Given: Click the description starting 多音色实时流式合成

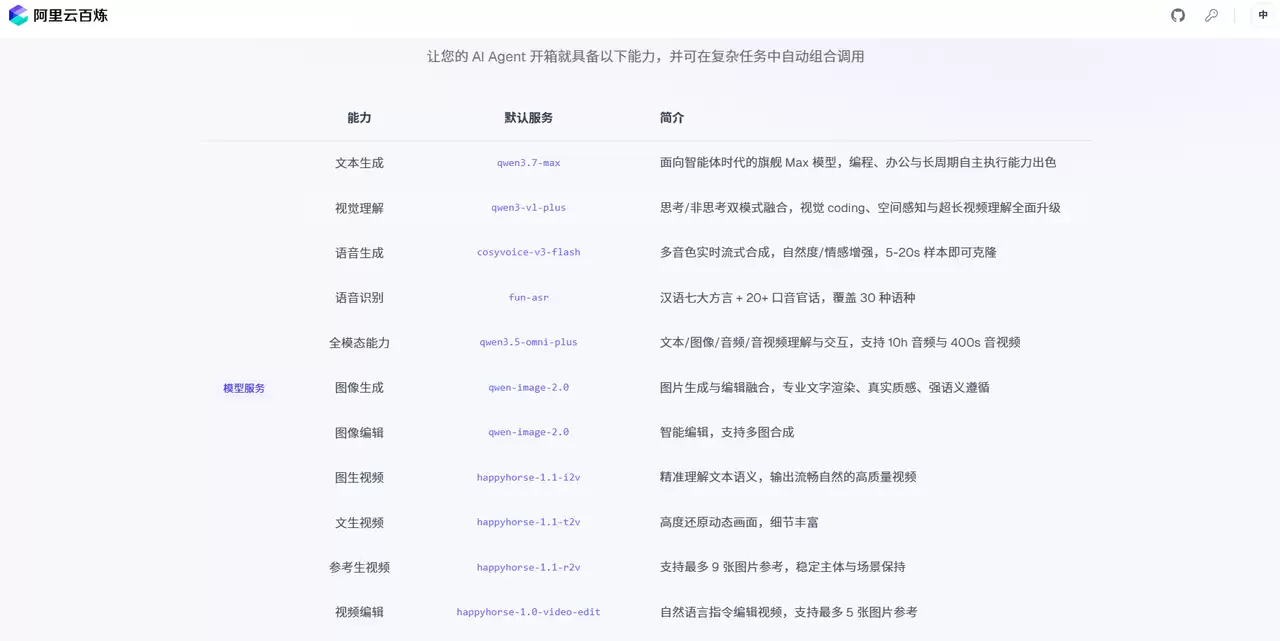Looking at the screenshot, I should point(828,253).
